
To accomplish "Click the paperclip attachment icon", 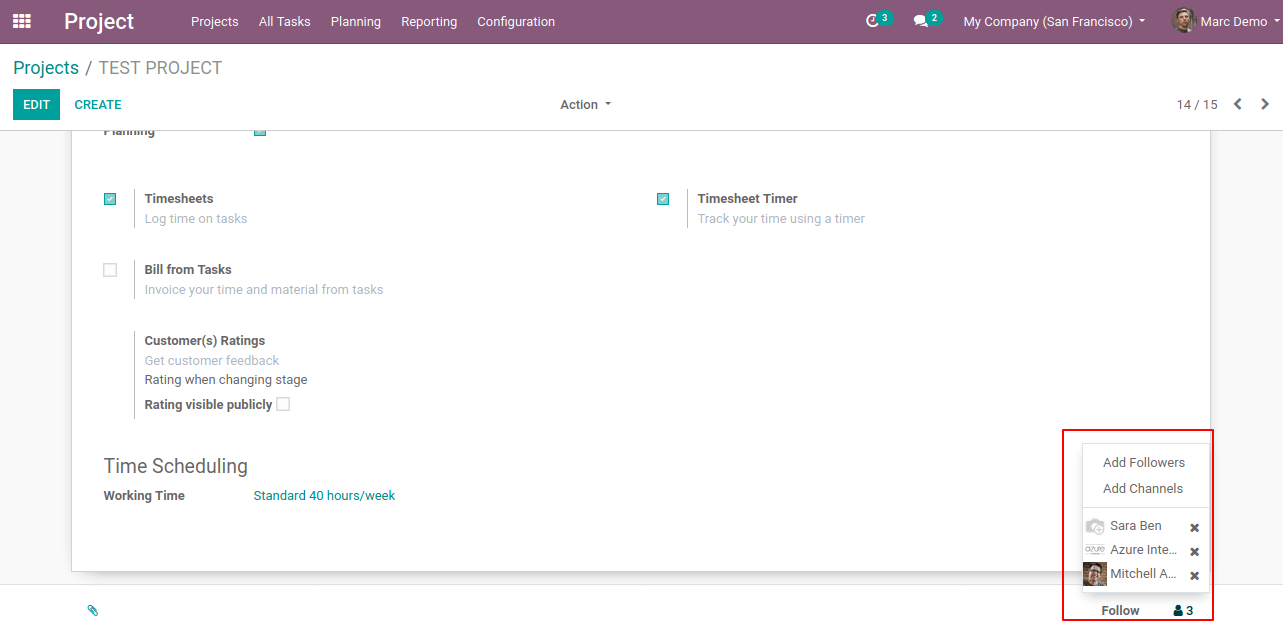I will (93, 610).
